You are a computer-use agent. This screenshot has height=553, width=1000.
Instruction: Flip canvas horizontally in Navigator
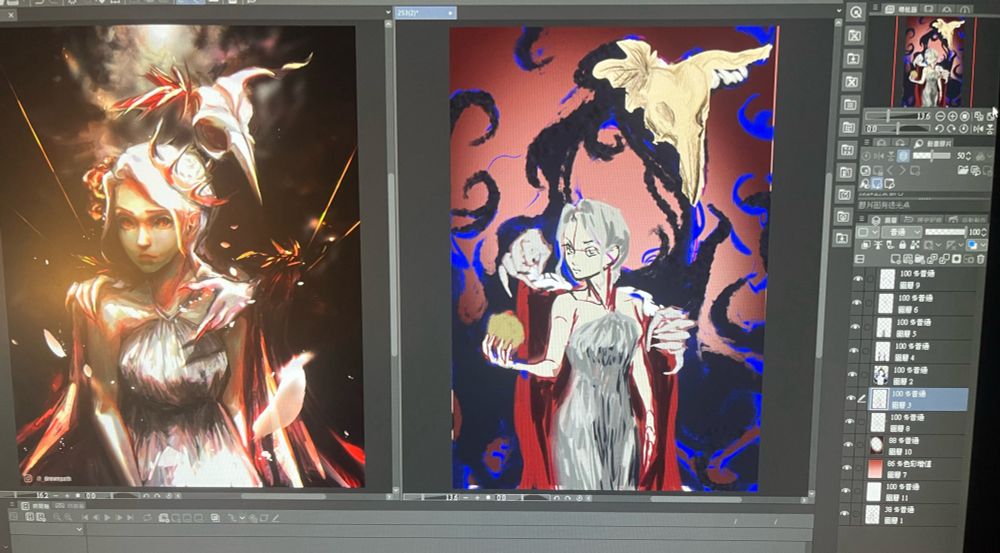tap(978, 129)
